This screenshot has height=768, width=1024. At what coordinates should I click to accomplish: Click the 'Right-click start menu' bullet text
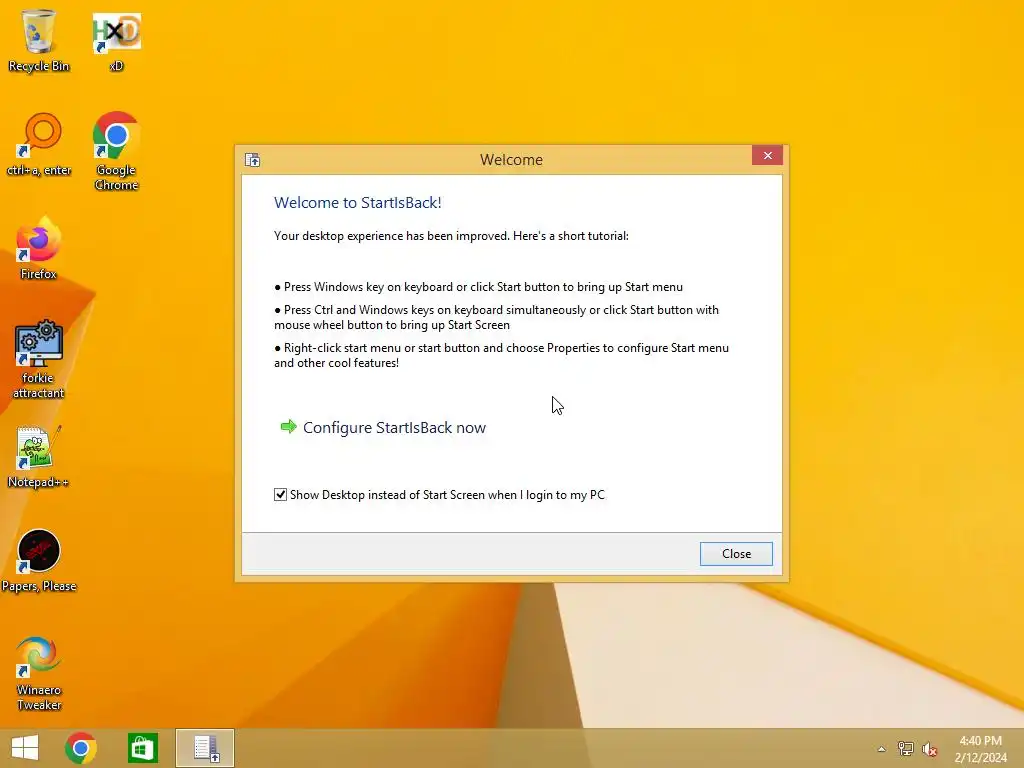click(502, 355)
